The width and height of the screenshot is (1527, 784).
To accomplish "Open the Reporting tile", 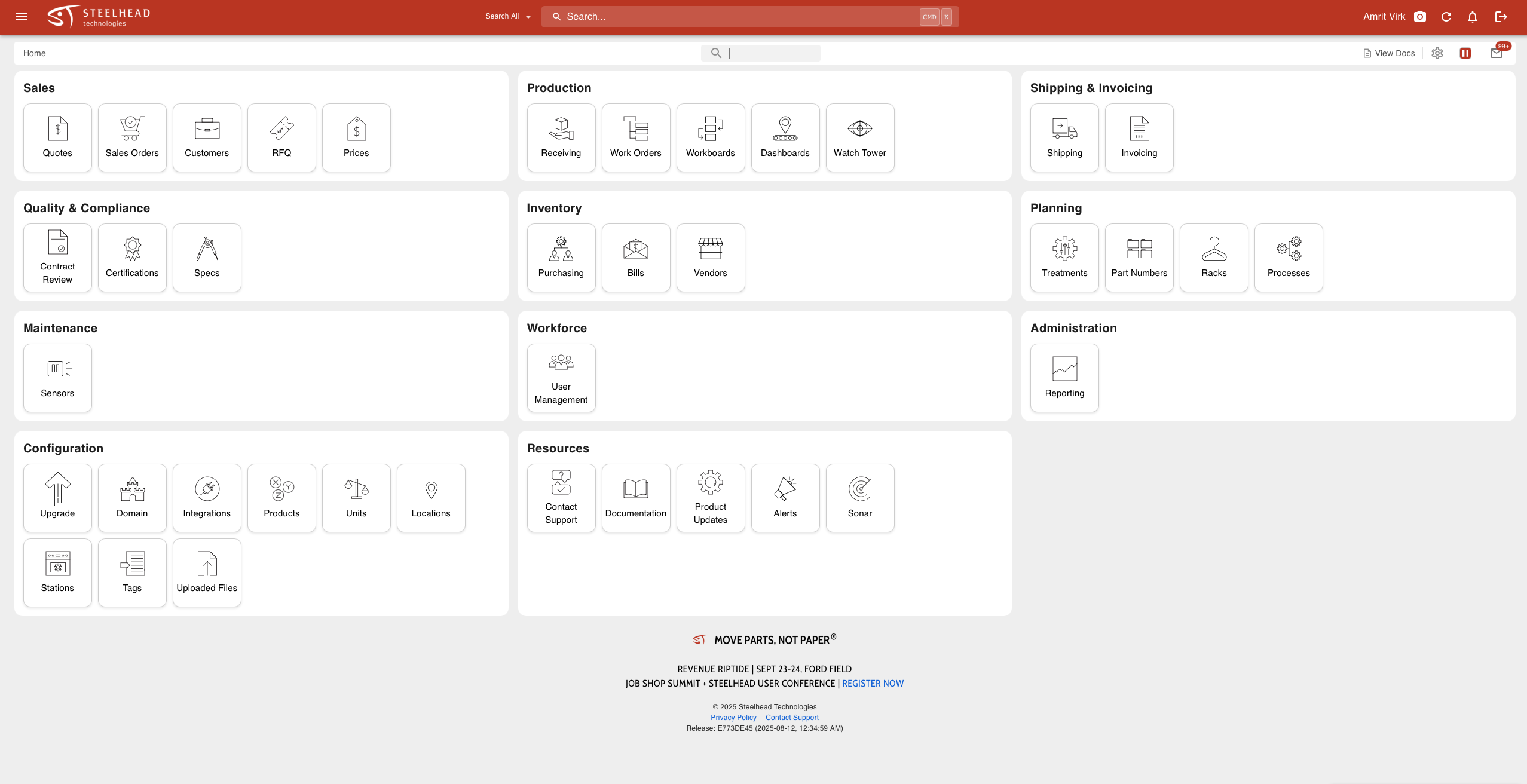I will coord(1064,378).
